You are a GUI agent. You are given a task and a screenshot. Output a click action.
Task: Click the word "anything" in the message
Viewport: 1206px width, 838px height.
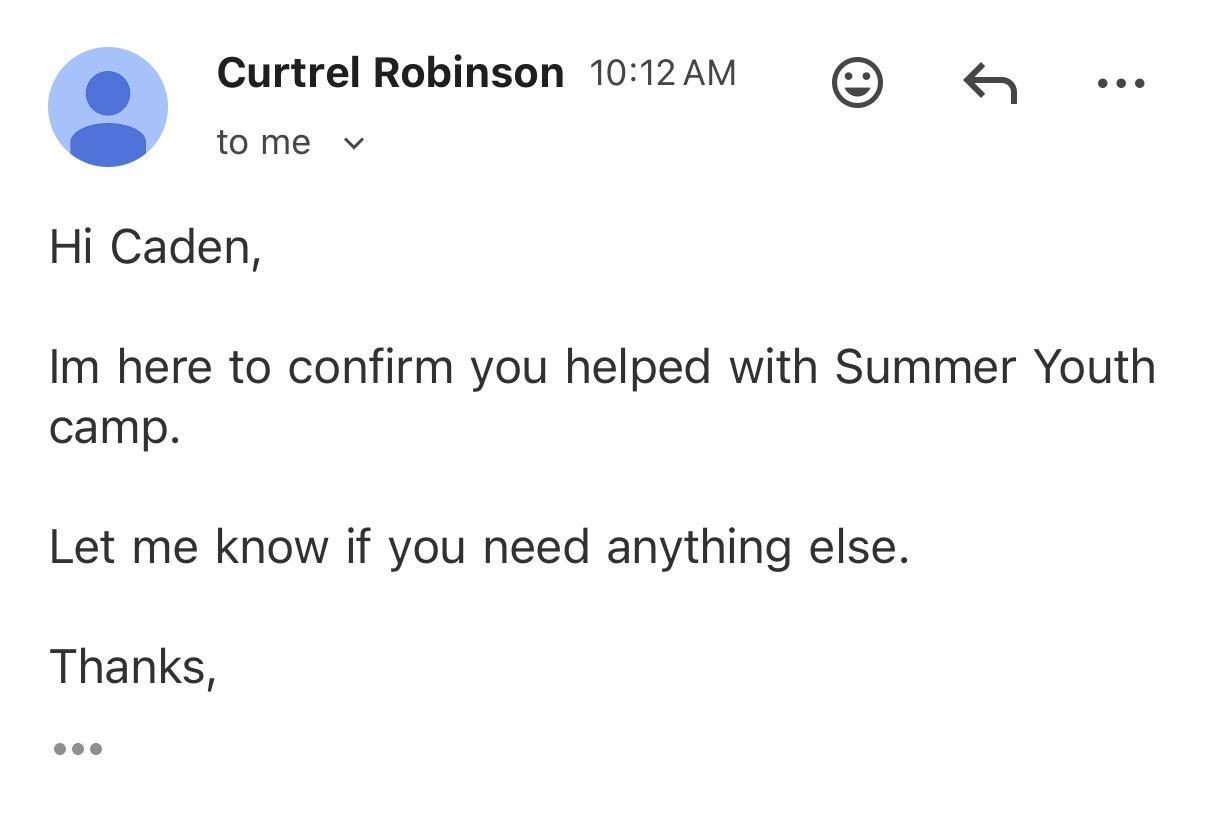pos(699,547)
